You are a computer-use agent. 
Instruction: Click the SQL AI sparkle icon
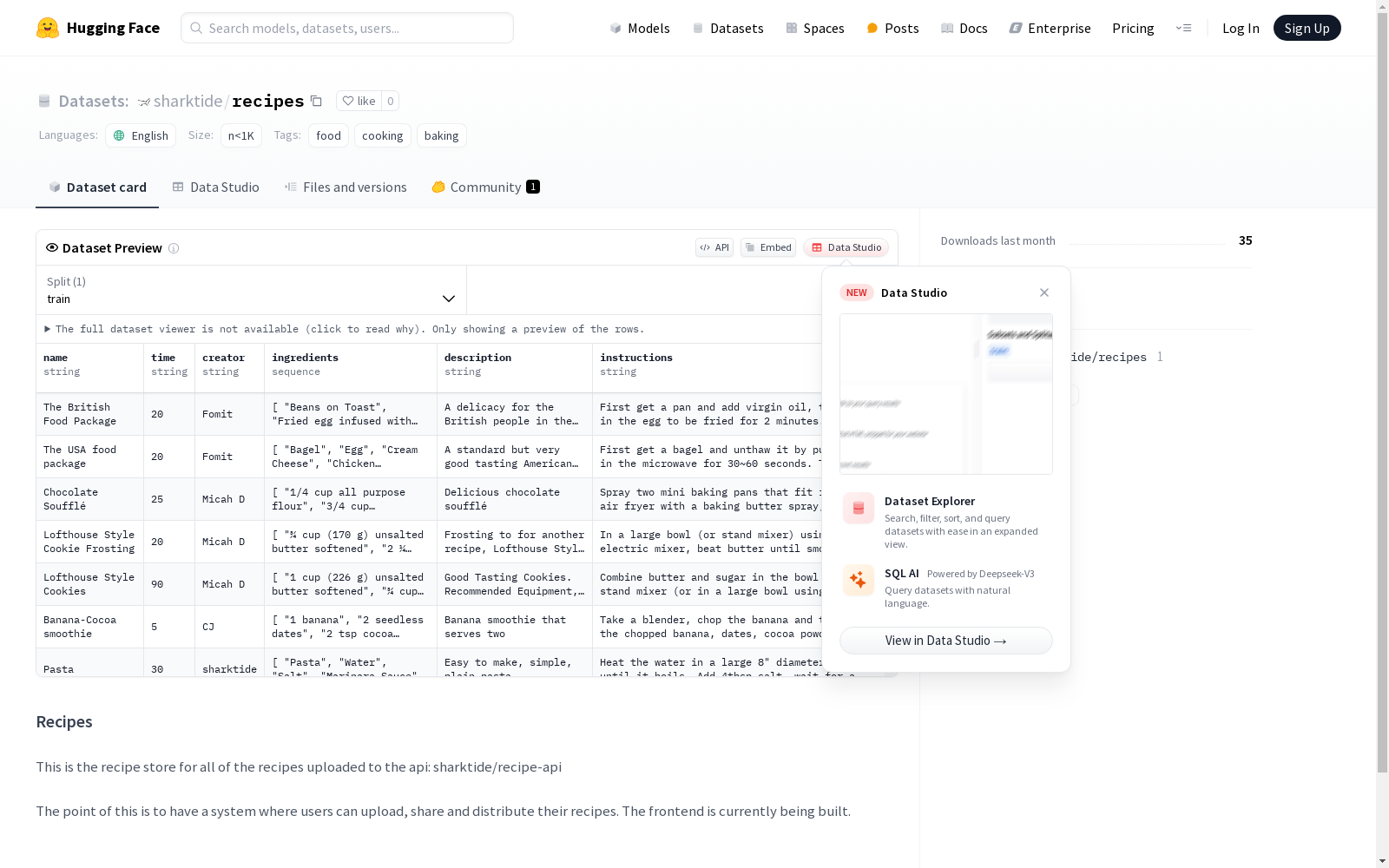859,581
